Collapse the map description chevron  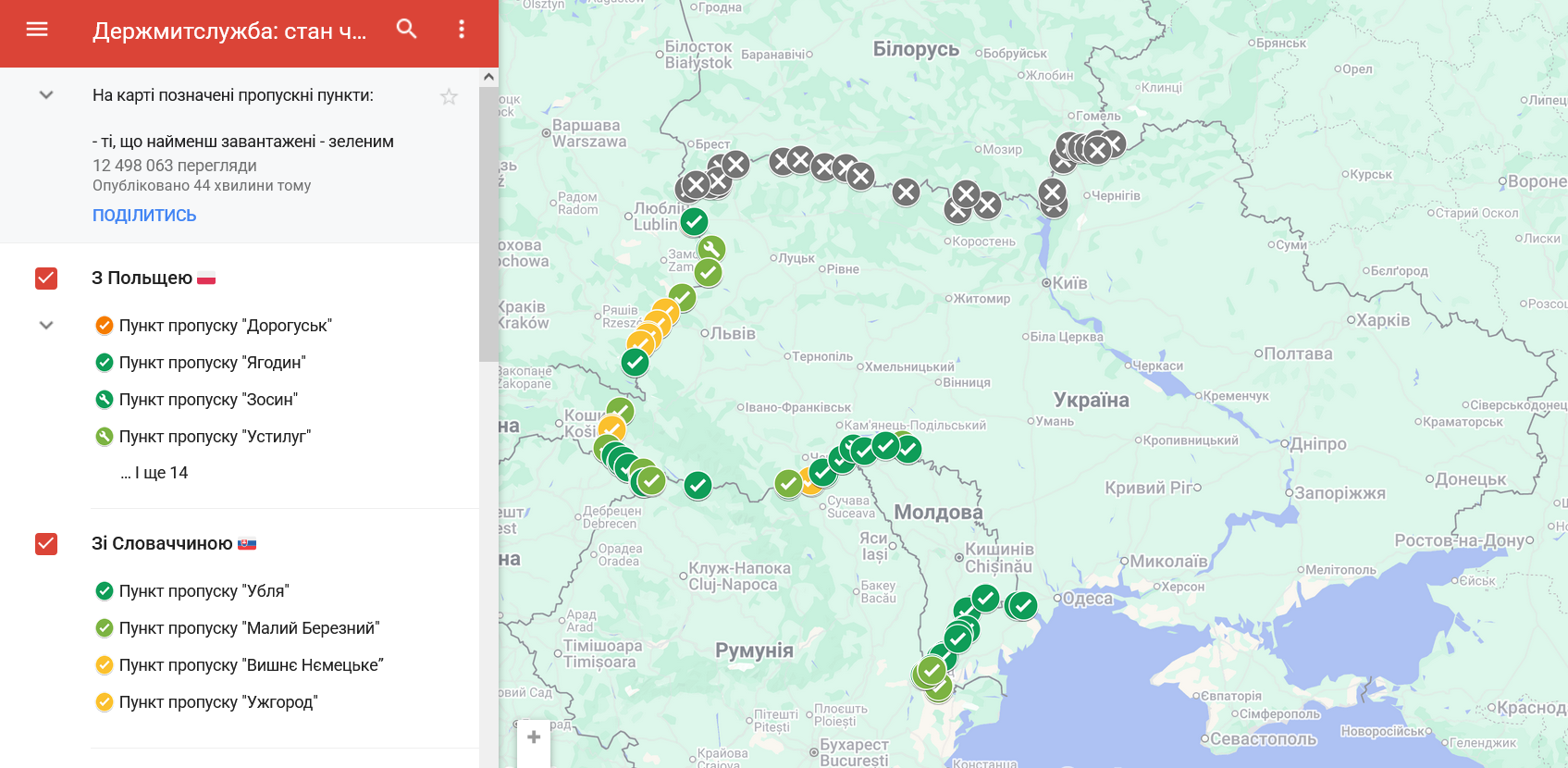pos(46,95)
